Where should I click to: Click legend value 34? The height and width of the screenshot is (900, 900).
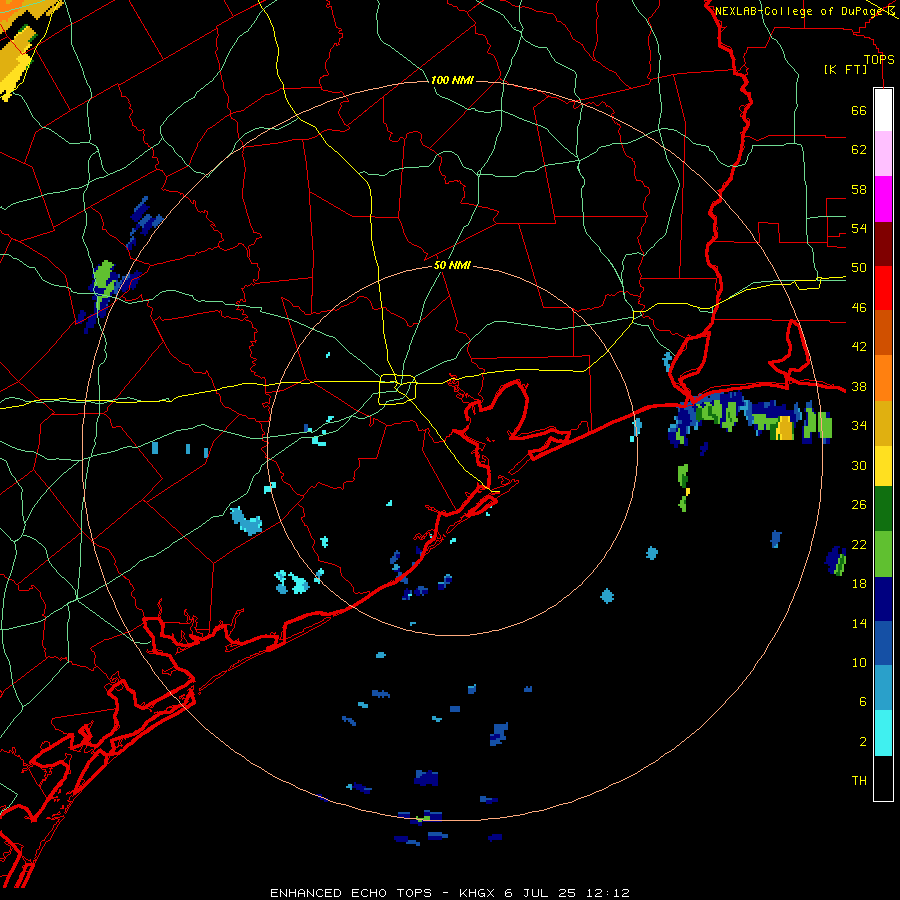coord(859,426)
